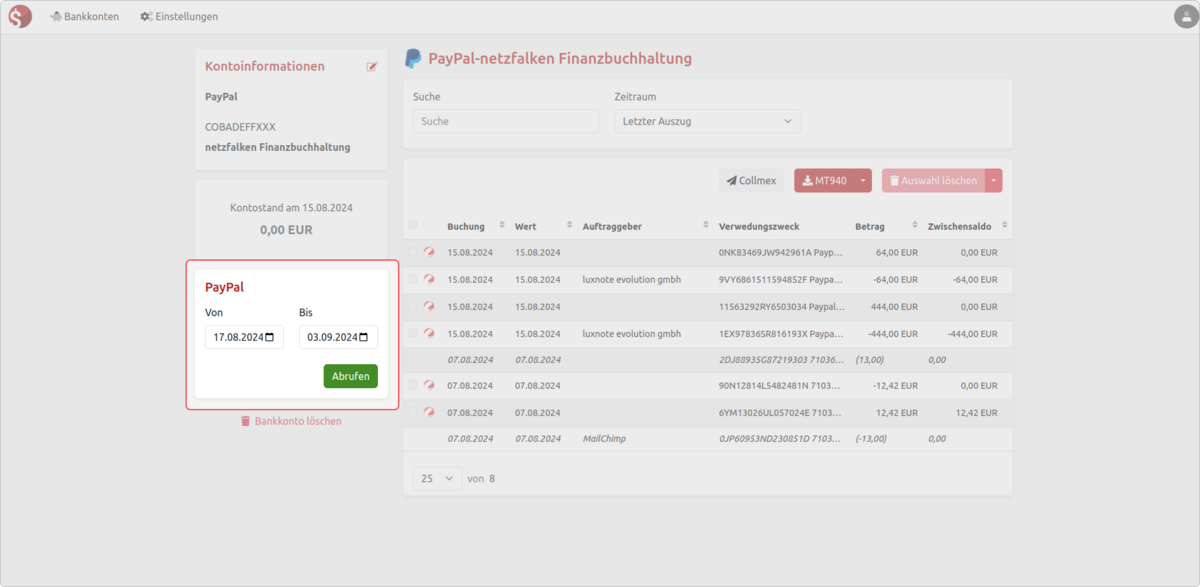This screenshot has height=587, width=1200.
Task: Click the Bis date field 03.09.2024
Action: [x=338, y=337]
